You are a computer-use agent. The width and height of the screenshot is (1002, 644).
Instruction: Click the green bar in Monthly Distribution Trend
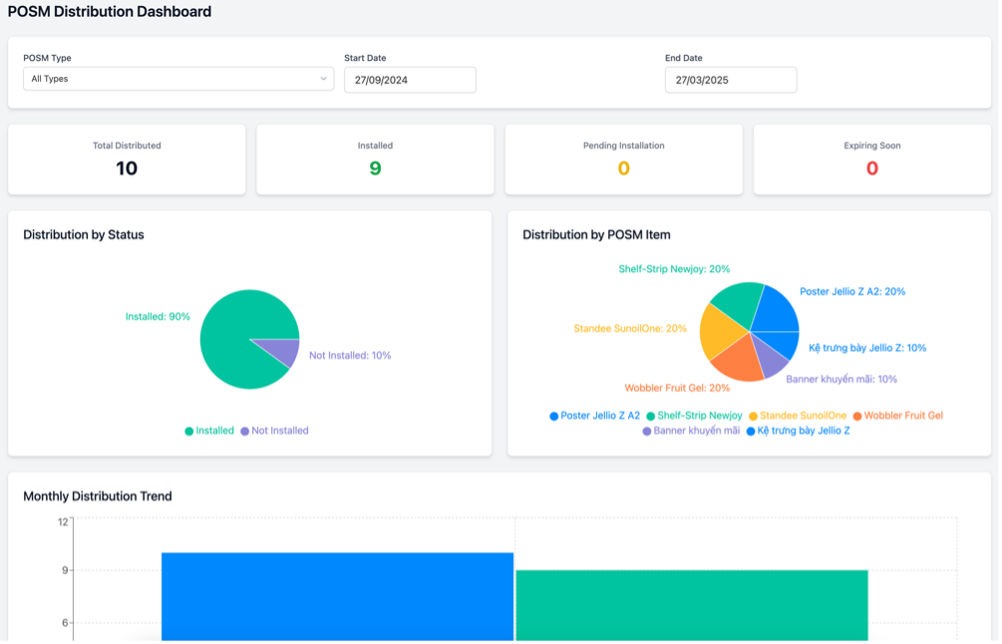pyautogui.click(x=691, y=605)
